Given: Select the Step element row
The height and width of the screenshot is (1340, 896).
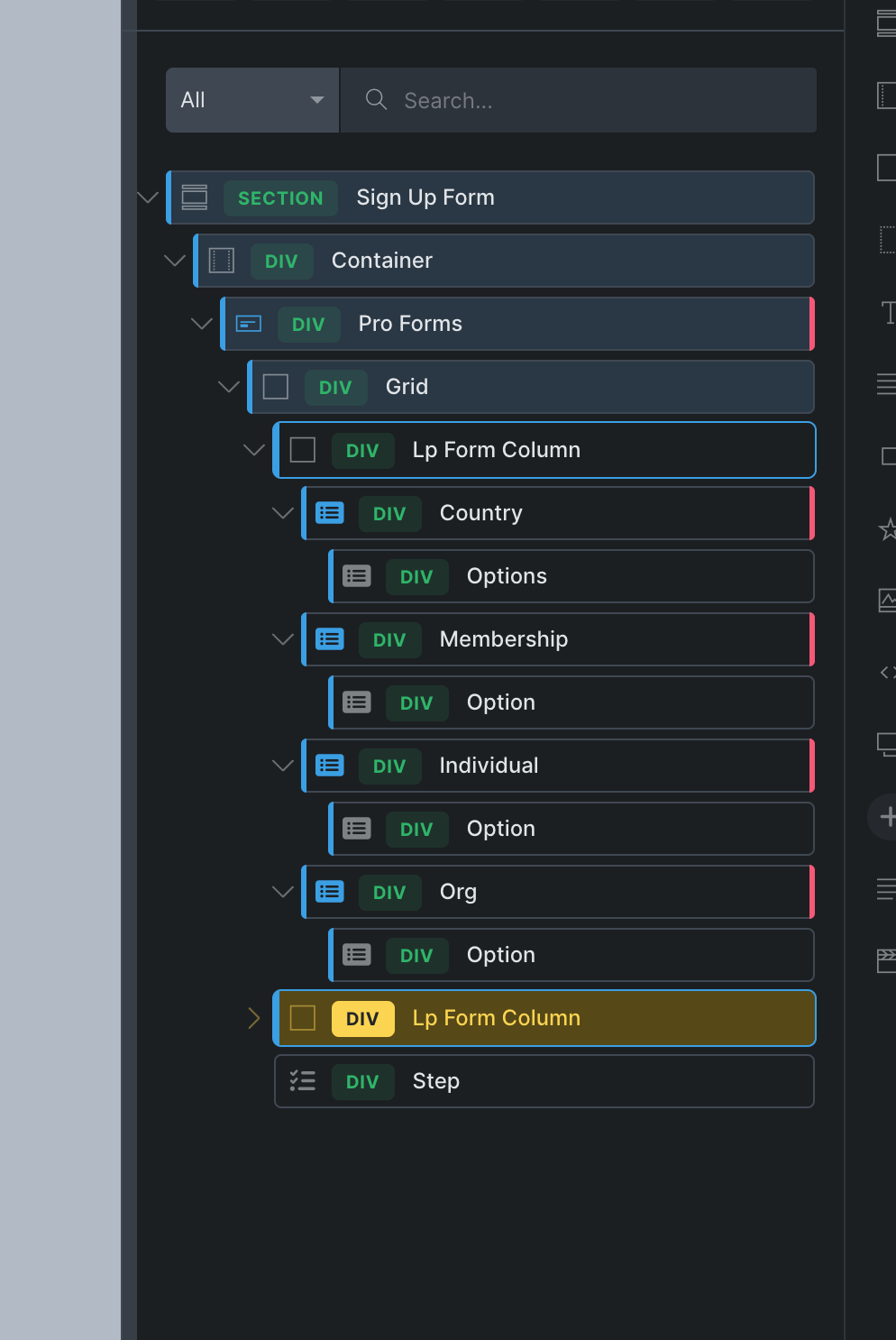Looking at the screenshot, I should 544,1081.
